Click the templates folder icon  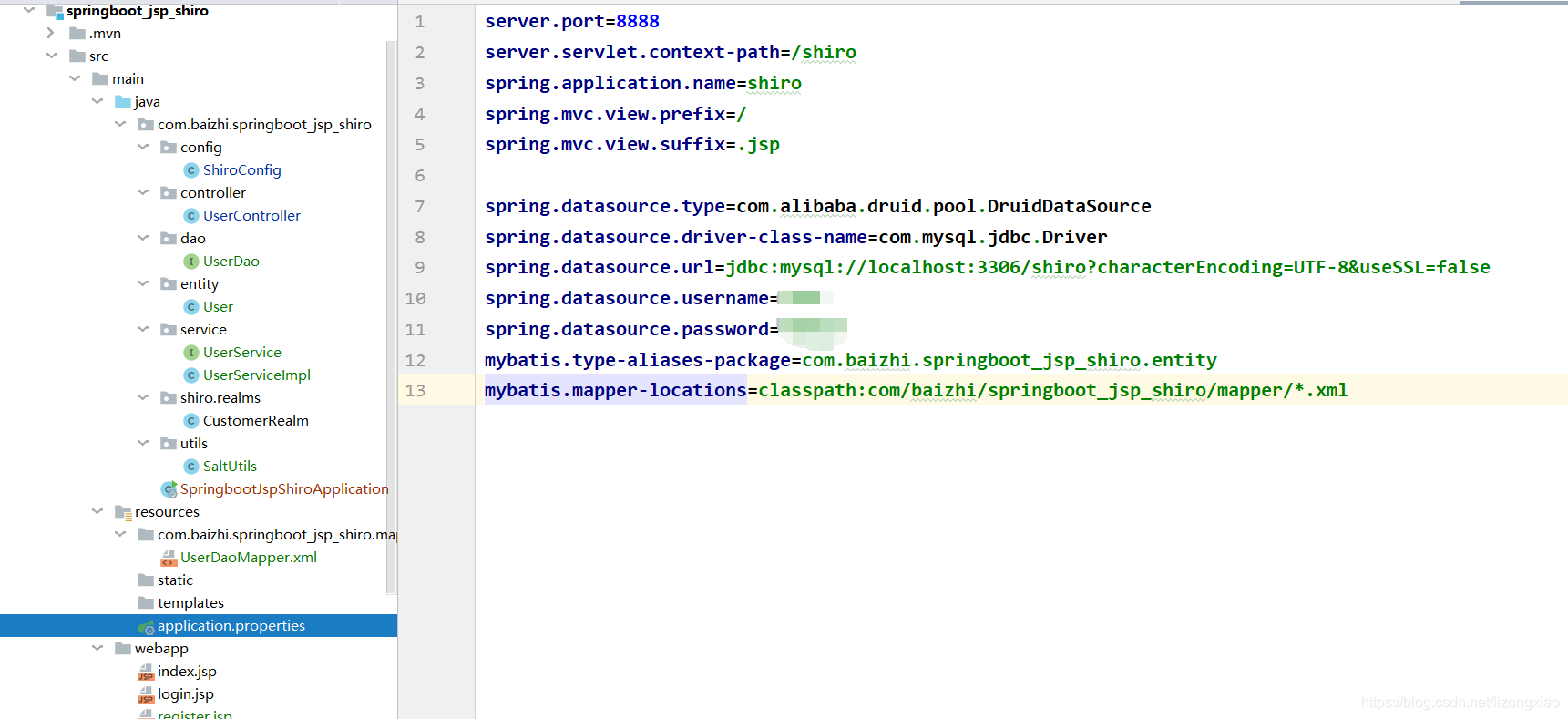(x=146, y=602)
